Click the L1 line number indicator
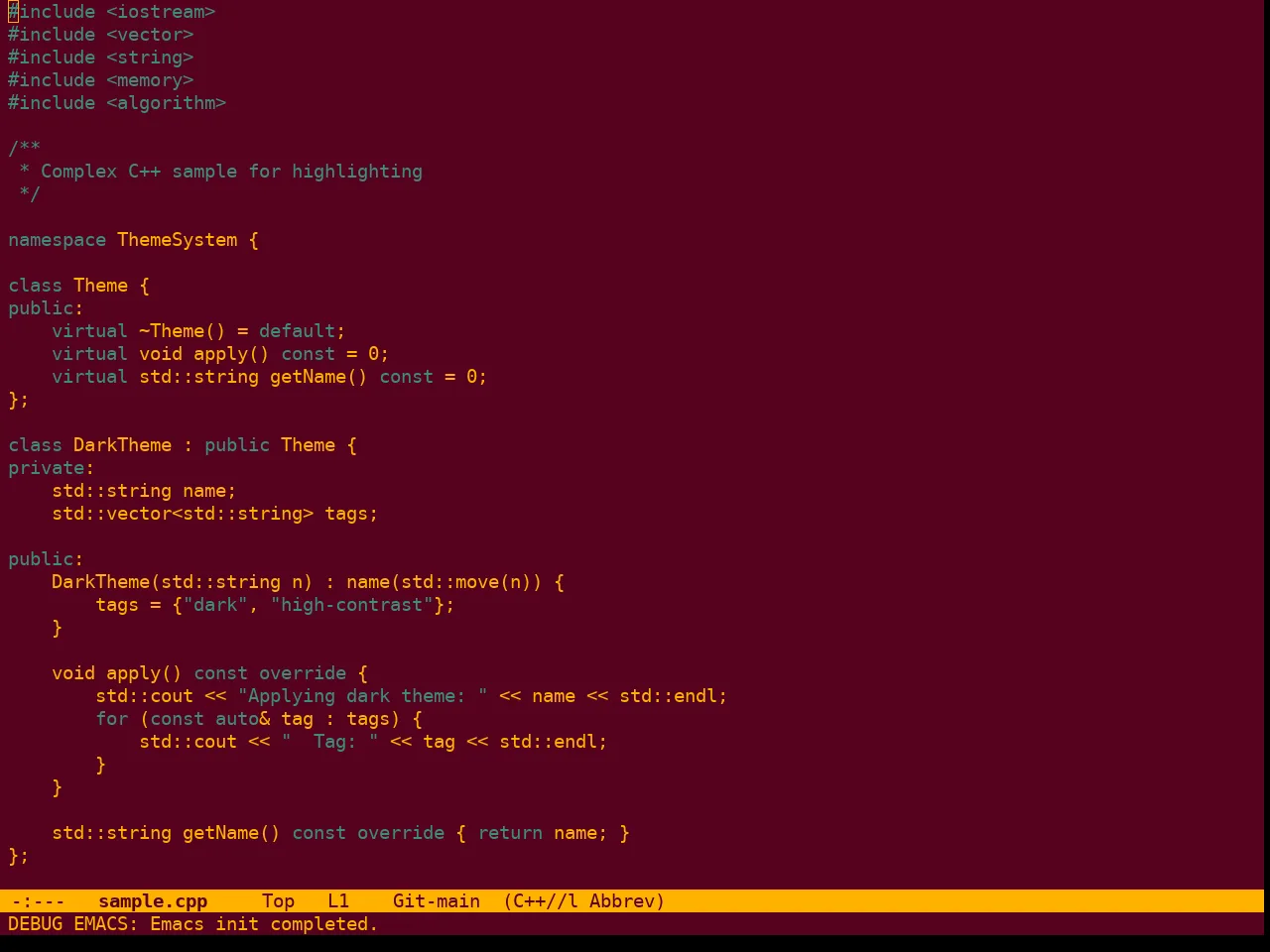The height and width of the screenshot is (952, 1270). [x=338, y=901]
